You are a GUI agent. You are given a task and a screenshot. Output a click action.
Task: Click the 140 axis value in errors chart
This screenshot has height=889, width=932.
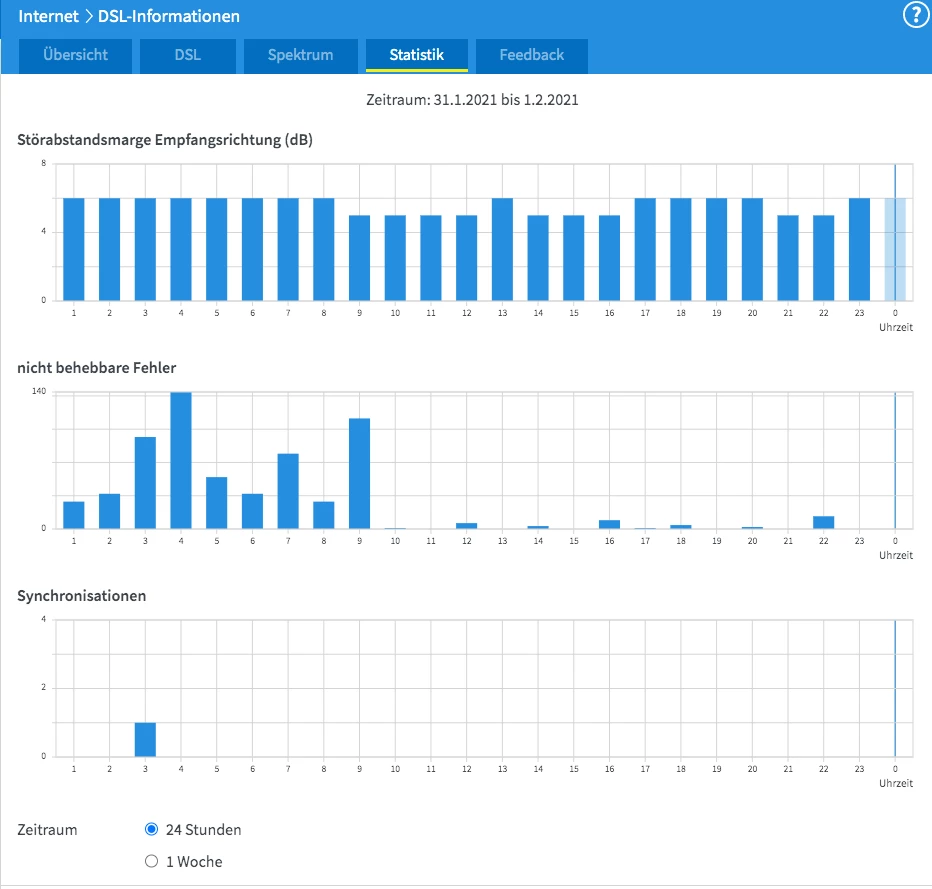point(39,391)
